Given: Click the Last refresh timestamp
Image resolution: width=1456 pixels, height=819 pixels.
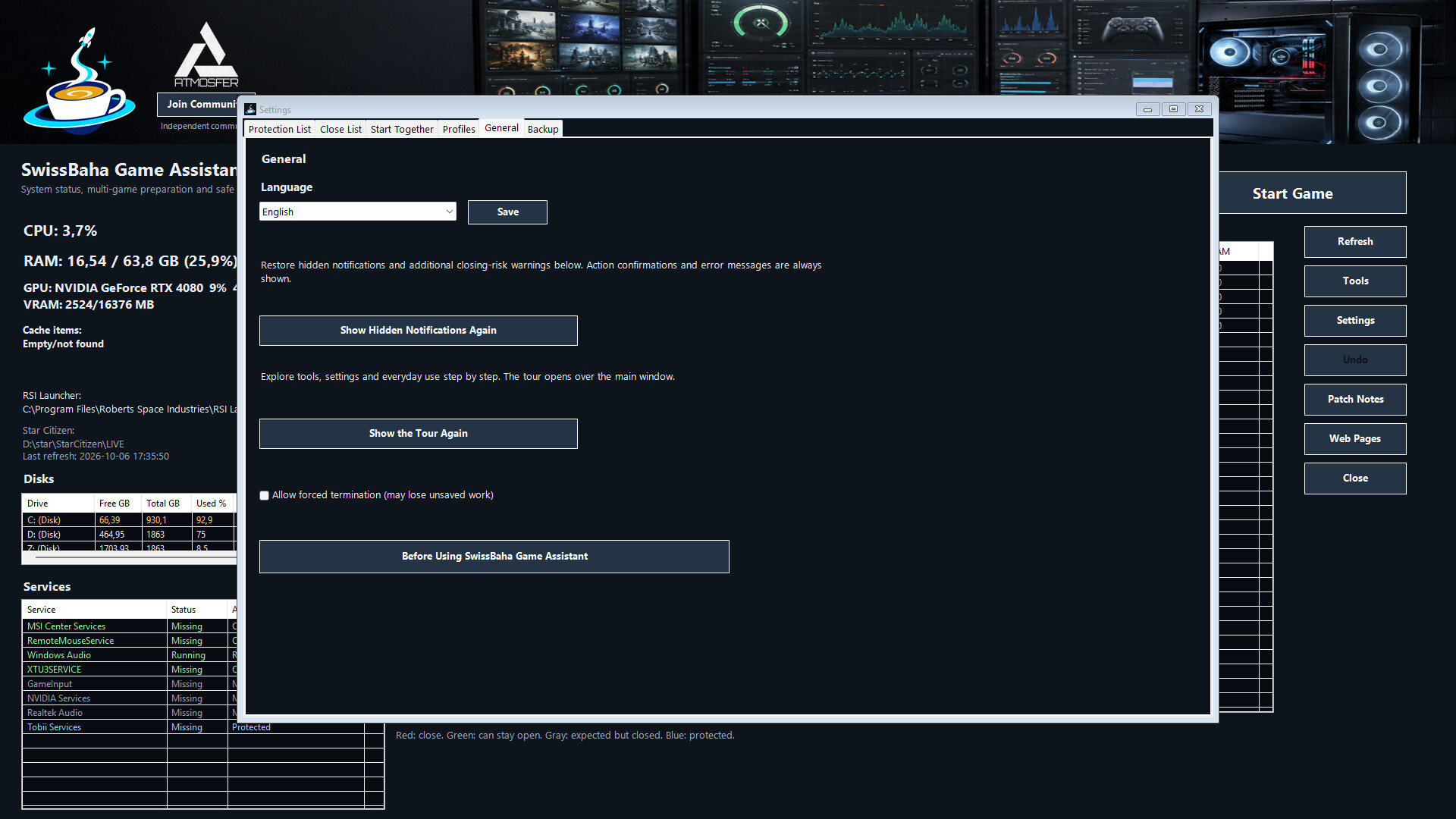Looking at the screenshot, I should pyautogui.click(x=96, y=457).
